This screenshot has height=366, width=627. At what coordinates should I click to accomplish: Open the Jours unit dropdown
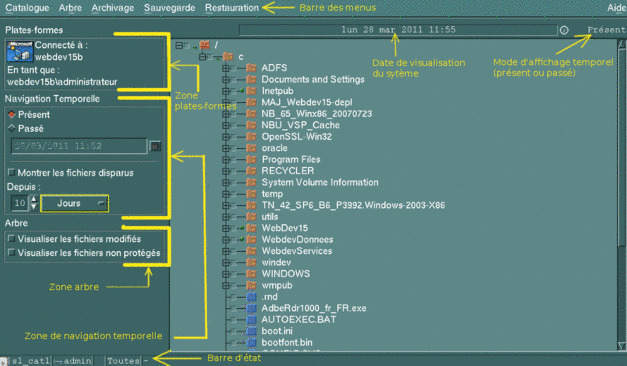click(x=74, y=203)
